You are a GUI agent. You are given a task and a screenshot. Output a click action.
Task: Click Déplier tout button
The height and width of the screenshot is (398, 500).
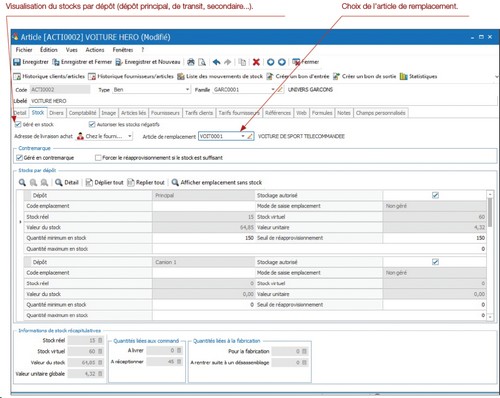105,183
